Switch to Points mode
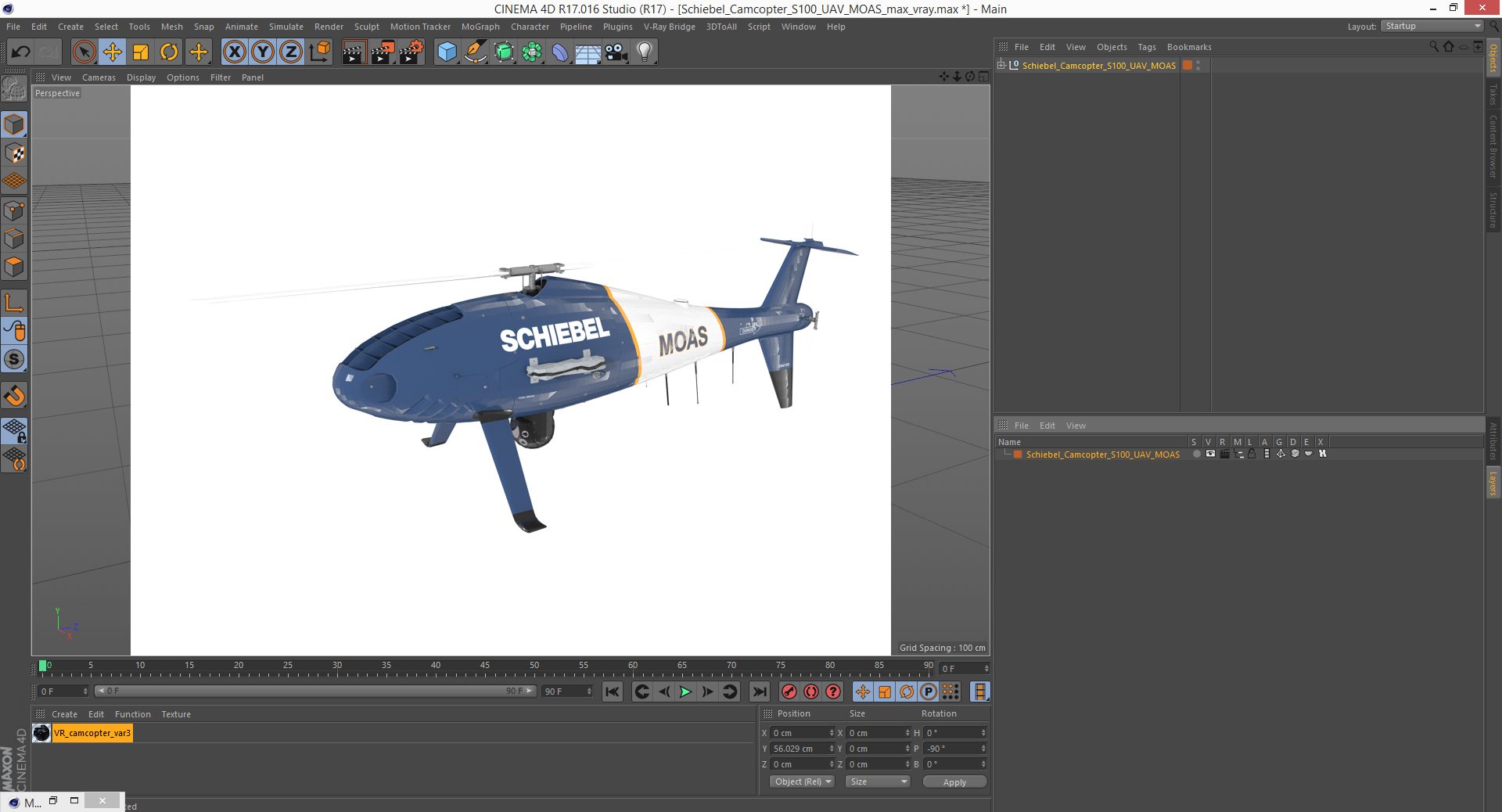This screenshot has width=1502, height=812. [14, 210]
